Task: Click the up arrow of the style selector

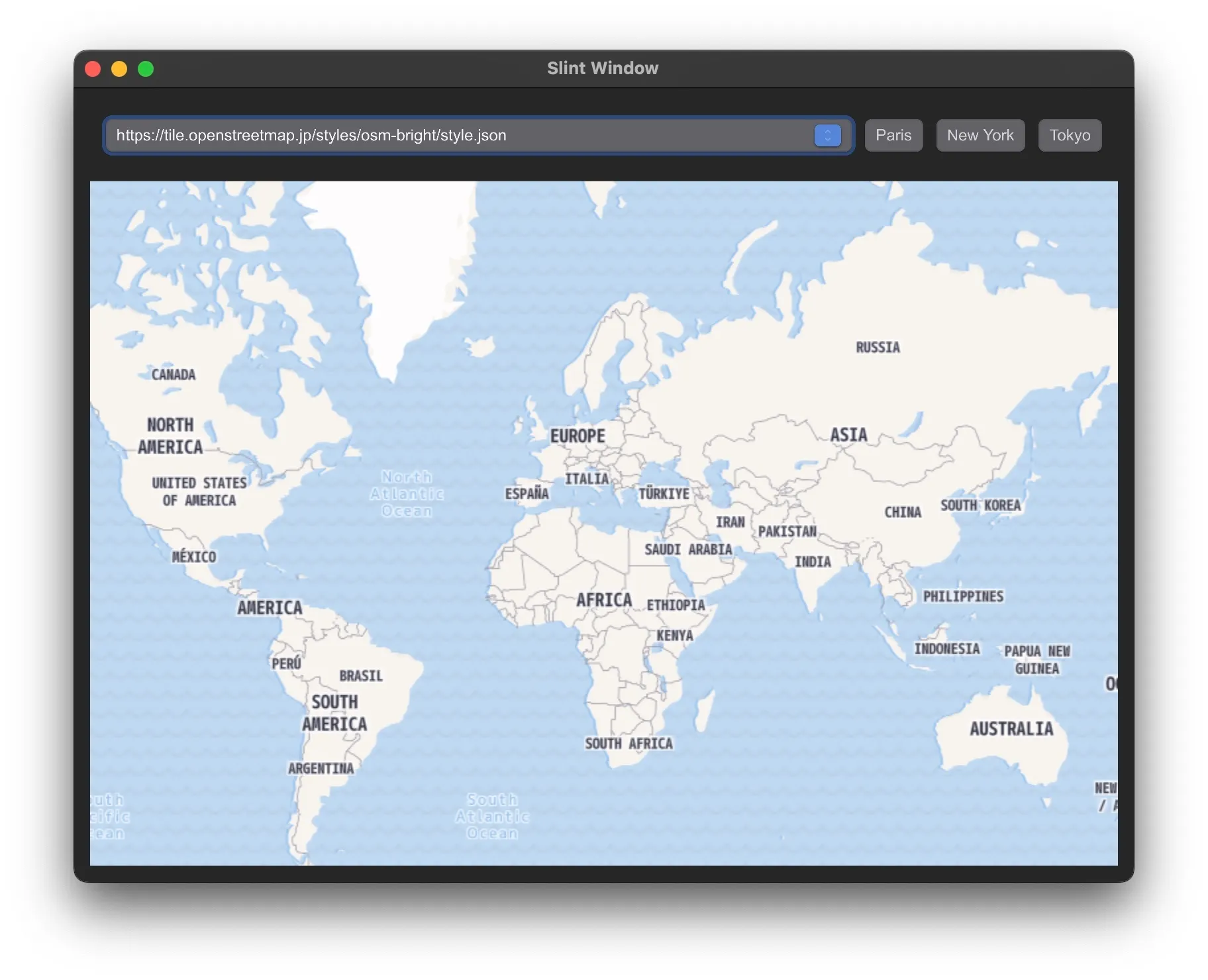Action: click(x=827, y=131)
